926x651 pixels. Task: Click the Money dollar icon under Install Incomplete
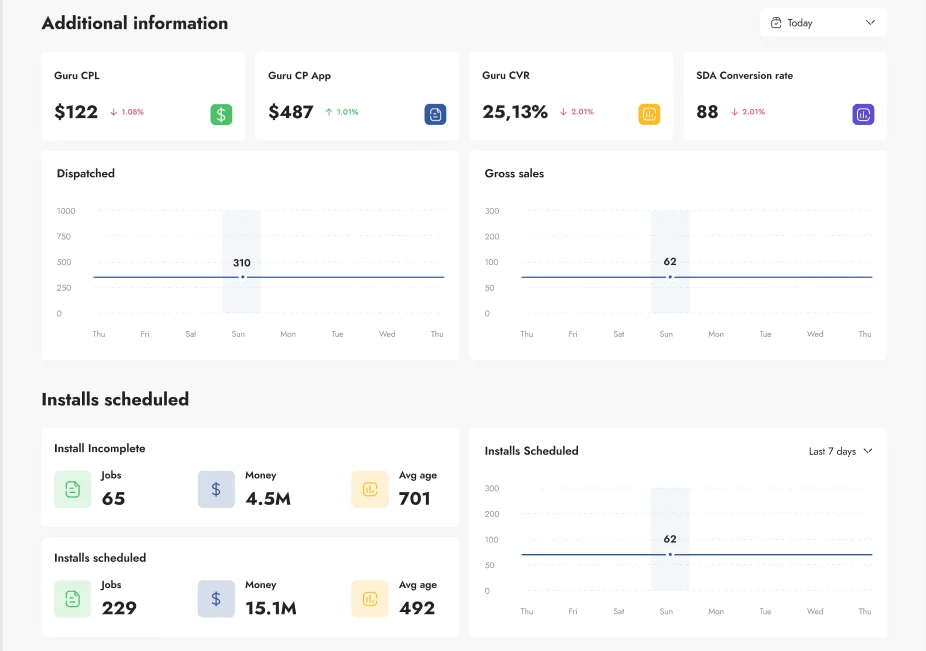tap(216, 489)
